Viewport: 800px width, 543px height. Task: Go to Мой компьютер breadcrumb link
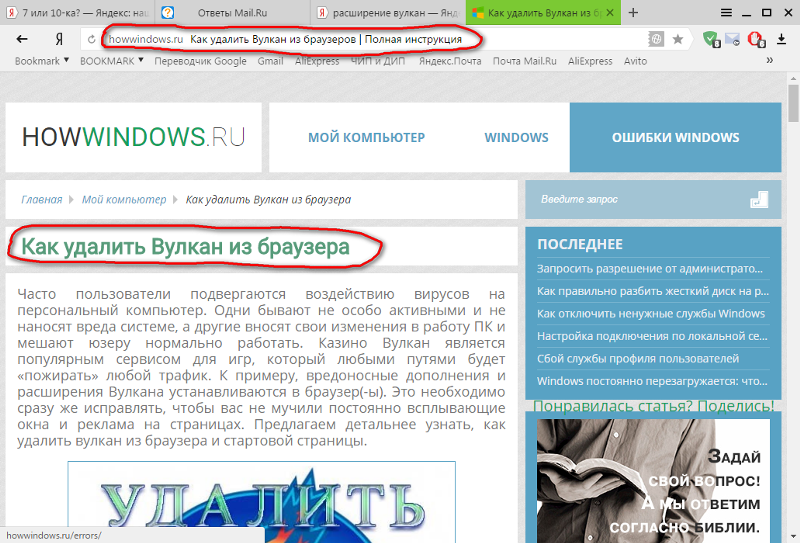coord(124,200)
